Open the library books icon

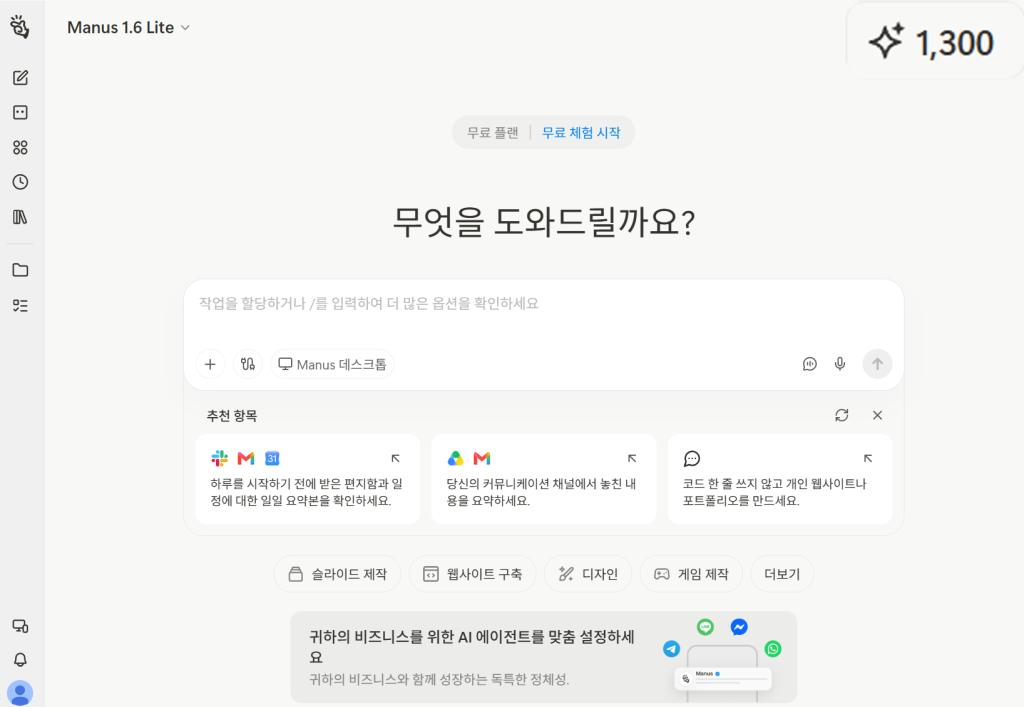[20, 217]
